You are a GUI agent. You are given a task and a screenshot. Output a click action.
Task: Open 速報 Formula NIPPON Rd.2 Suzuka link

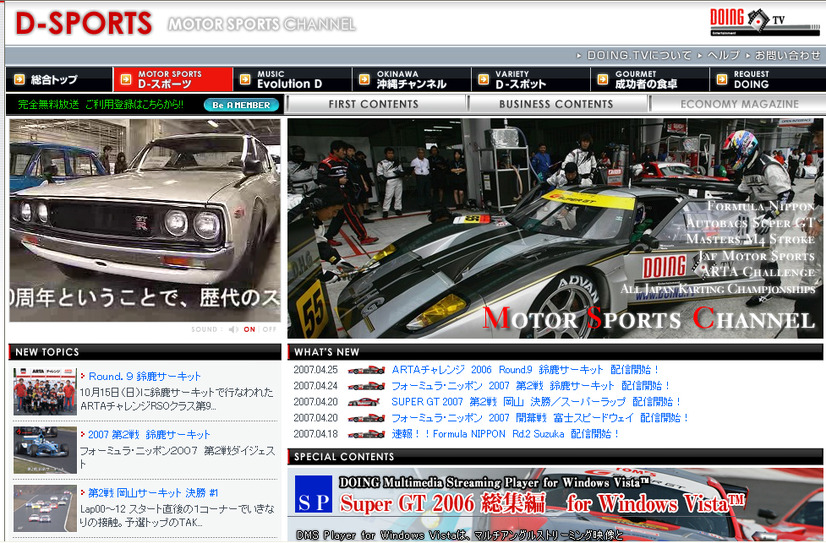click(505, 434)
